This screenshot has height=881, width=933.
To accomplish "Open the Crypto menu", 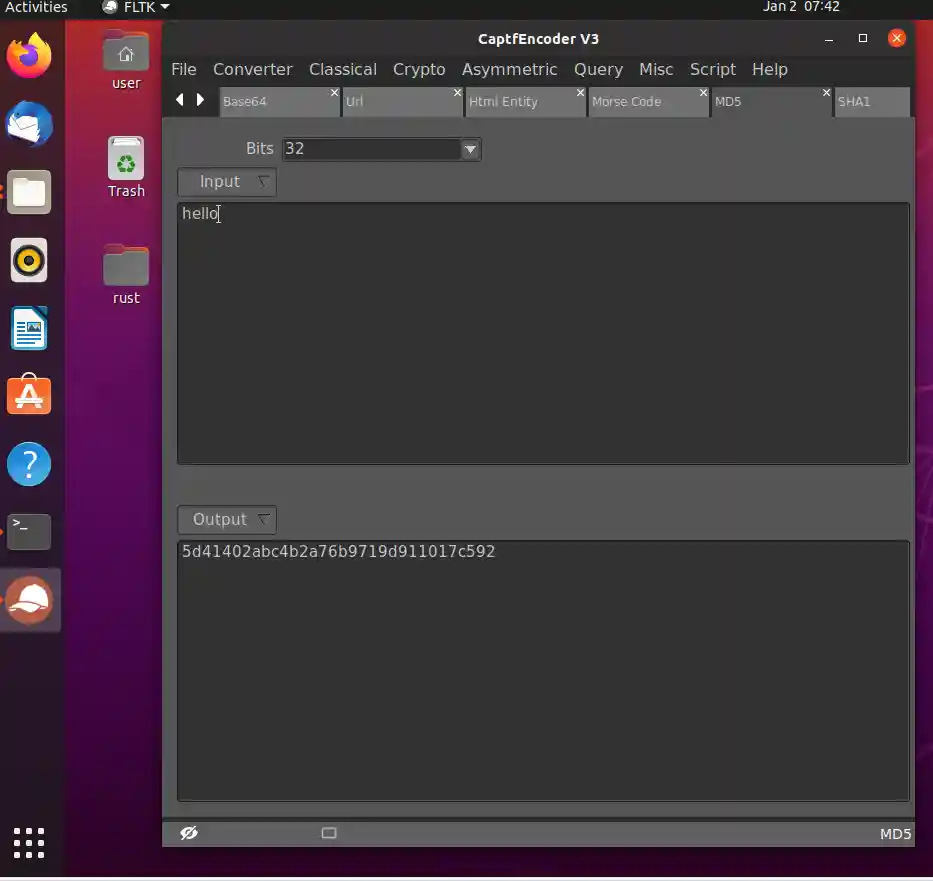I will click(x=419, y=69).
